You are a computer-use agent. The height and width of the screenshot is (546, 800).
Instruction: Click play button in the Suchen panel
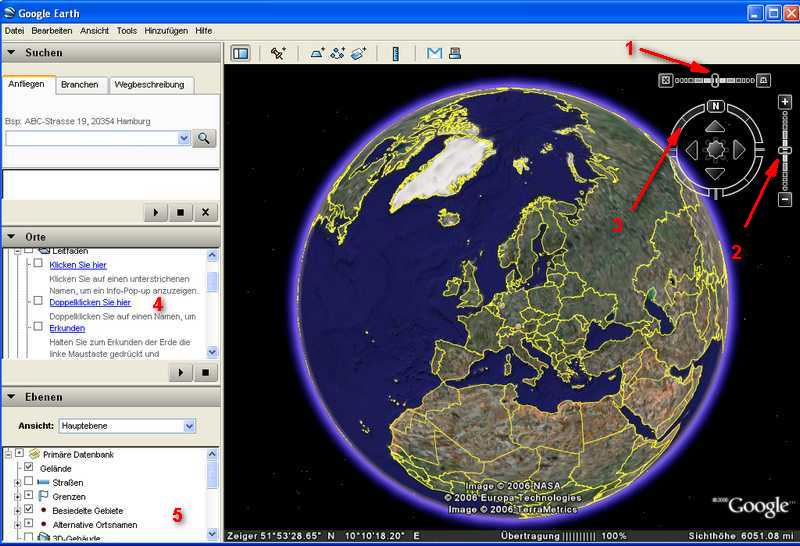tap(156, 212)
